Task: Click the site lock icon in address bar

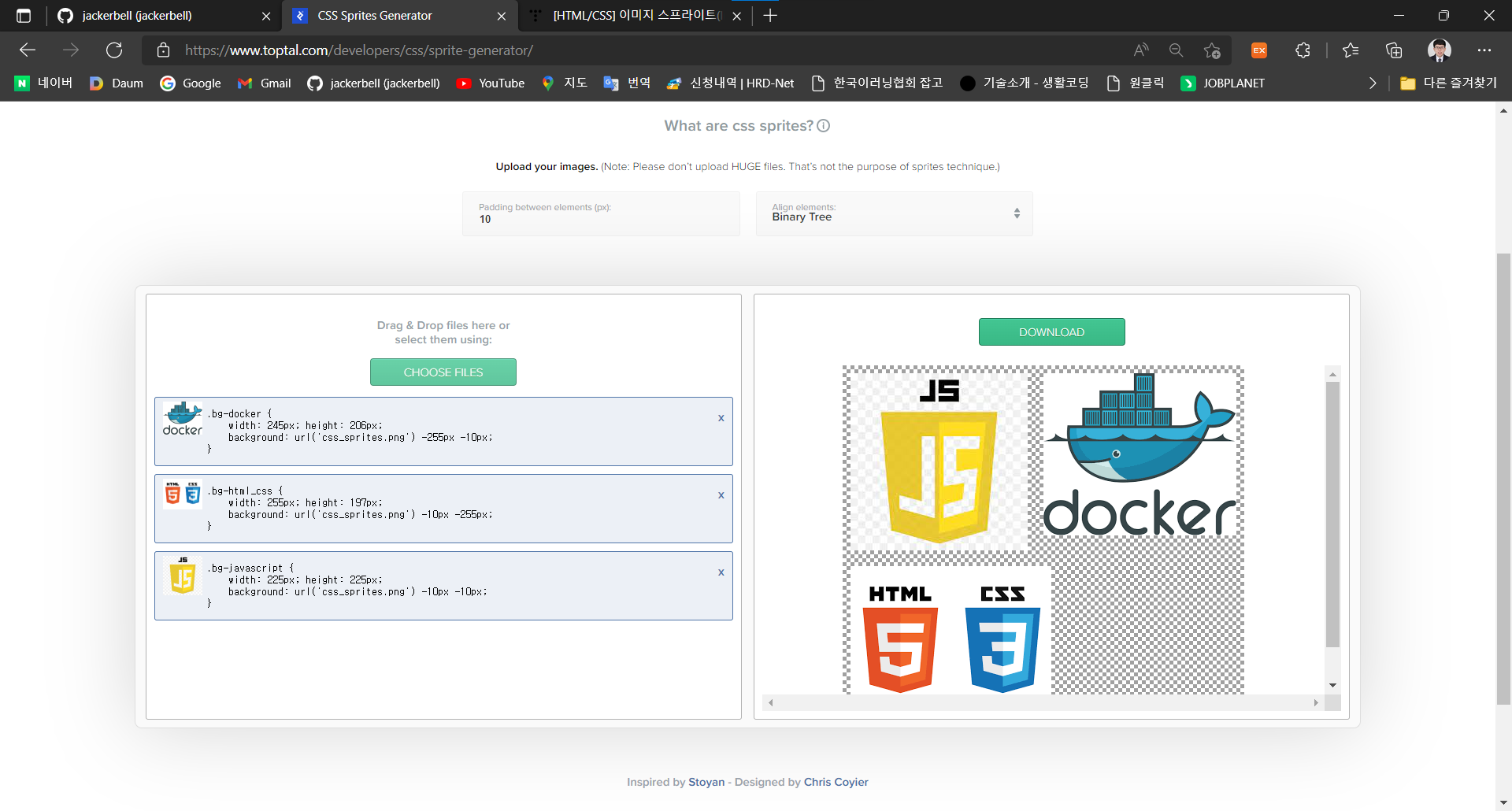Action: [x=163, y=50]
